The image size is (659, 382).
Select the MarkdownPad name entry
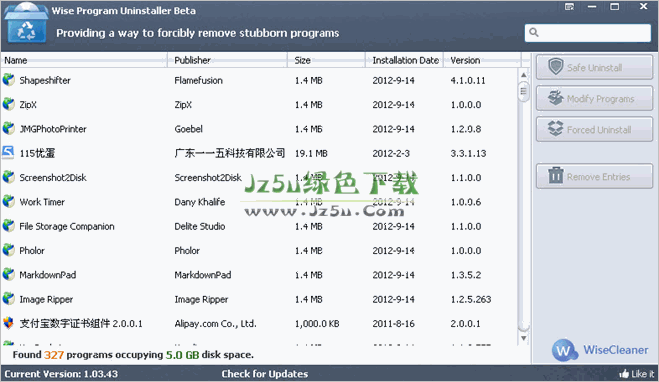(x=48, y=275)
